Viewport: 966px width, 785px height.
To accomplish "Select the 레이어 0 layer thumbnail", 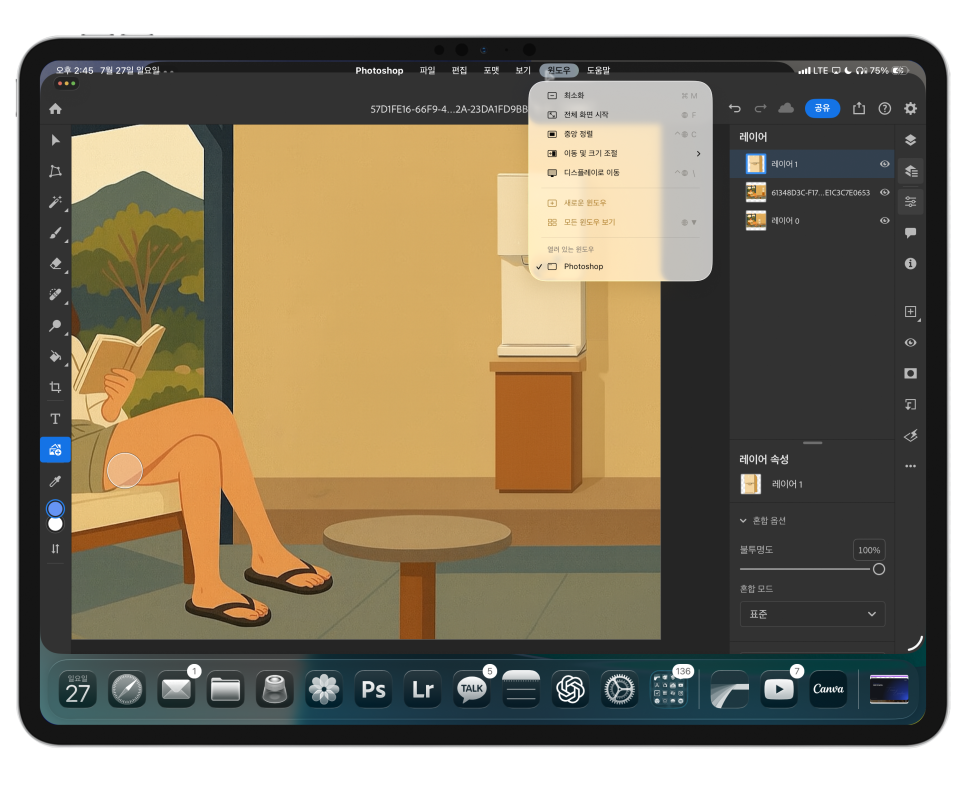I will click(756, 221).
